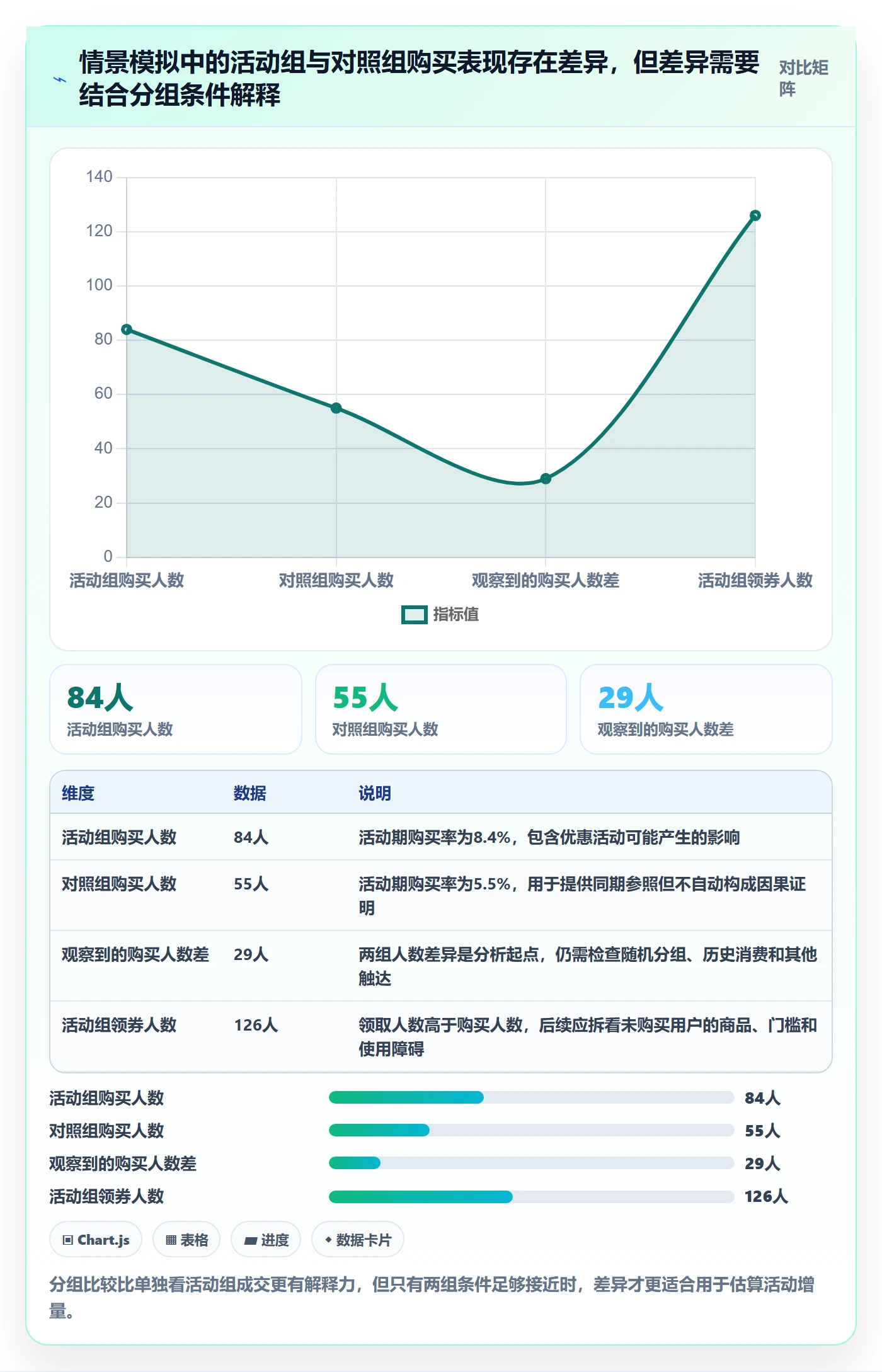Click the lightning bolt icon beside the title
Screen dimensions: 882x1372
[x=60, y=79]
